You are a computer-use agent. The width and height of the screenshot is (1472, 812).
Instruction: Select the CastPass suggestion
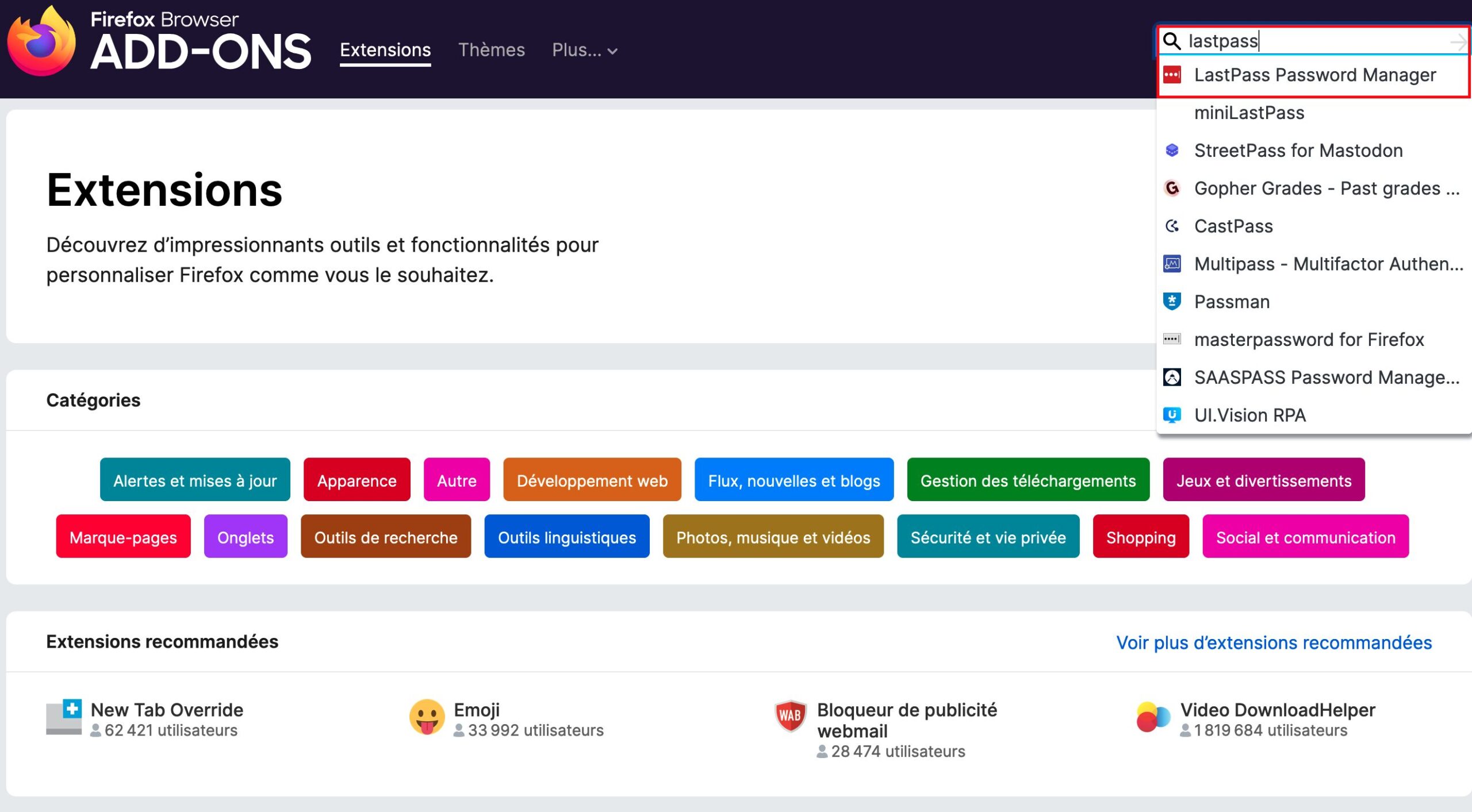(x=1313, y=226)
